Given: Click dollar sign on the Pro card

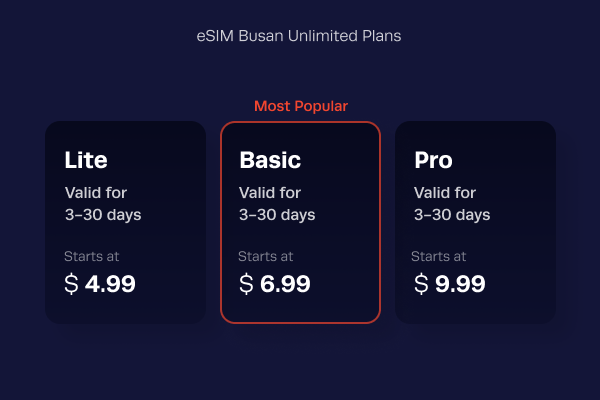Looking at the screenshot, I should coord(421,284).
